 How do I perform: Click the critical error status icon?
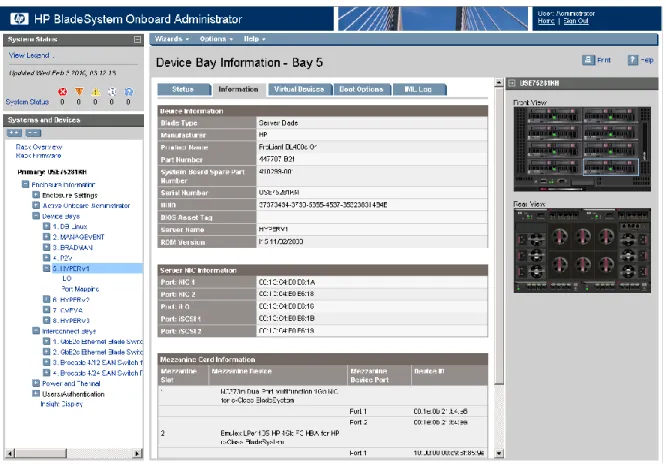(62, 92)
